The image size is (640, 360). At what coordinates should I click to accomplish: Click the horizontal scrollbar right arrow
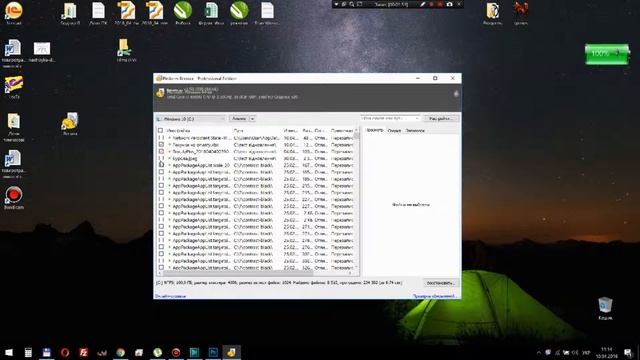tap(350, 273)
